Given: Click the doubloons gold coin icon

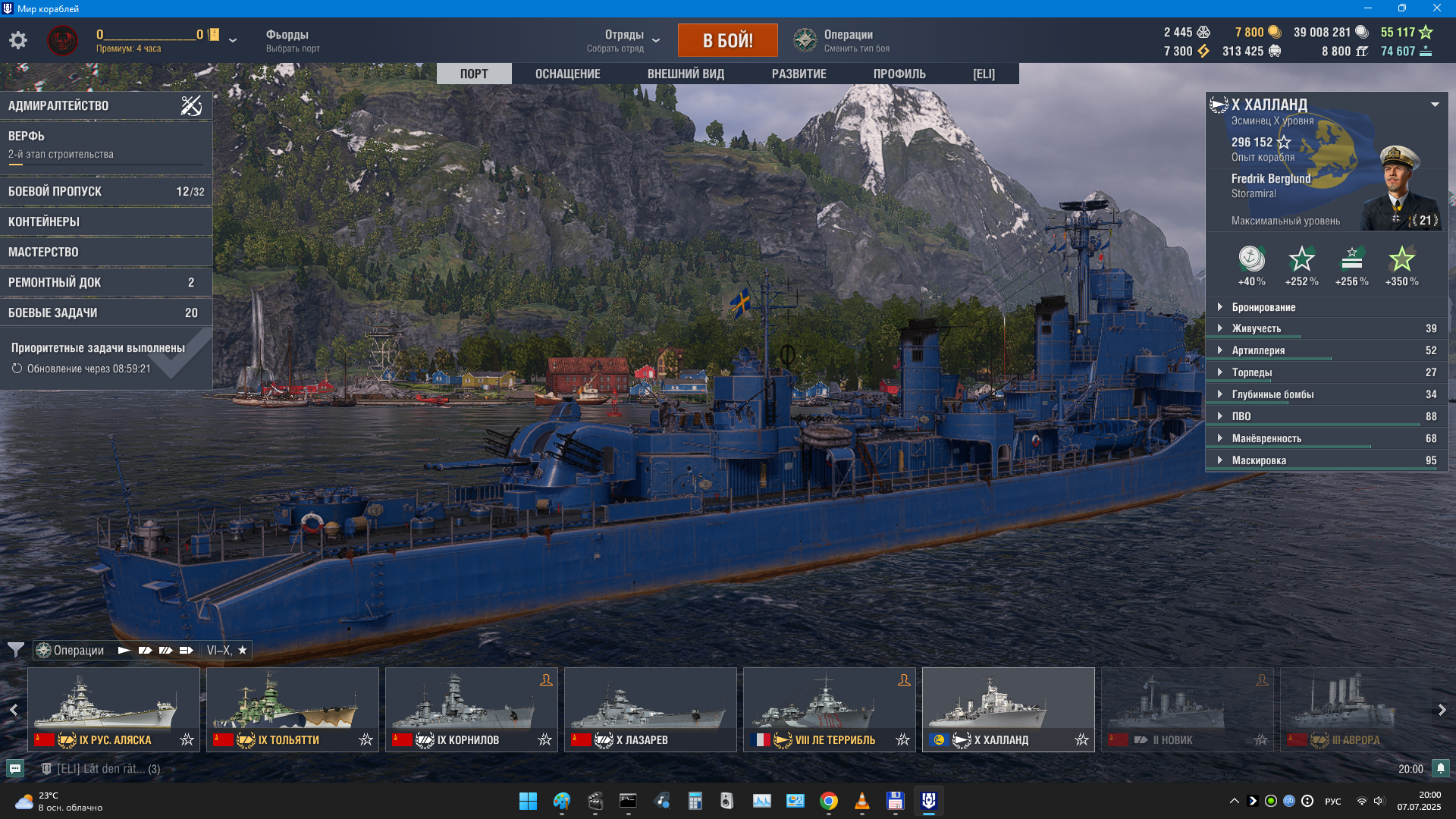Looking at the screenshot, I should (x=1275, y=32).
